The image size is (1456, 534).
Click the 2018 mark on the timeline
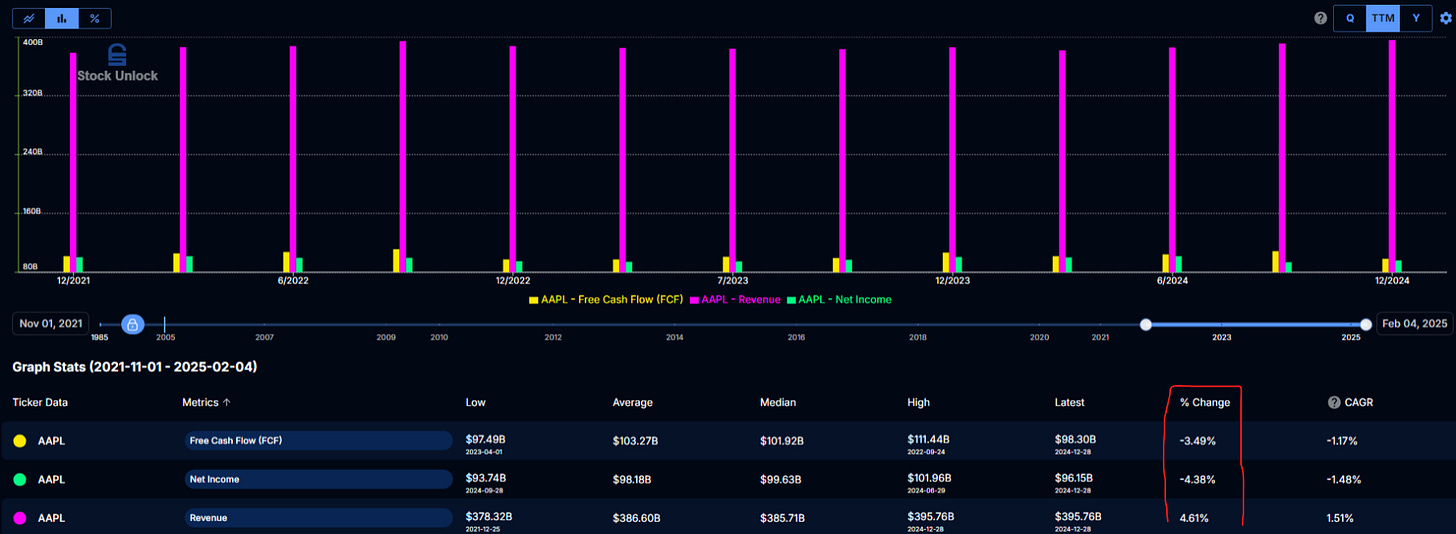(918, 338)
